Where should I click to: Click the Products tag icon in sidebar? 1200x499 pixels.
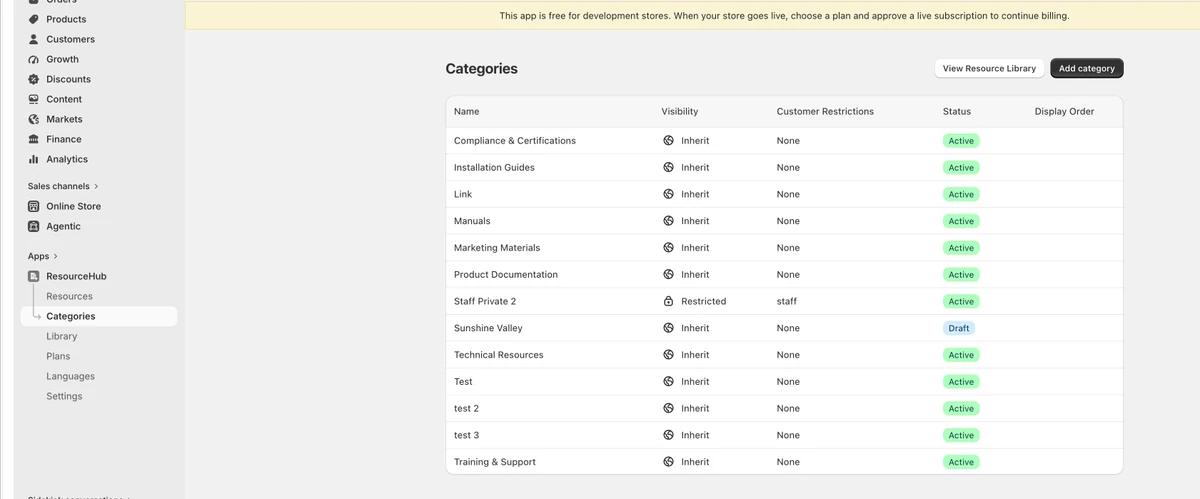[33, 19]
